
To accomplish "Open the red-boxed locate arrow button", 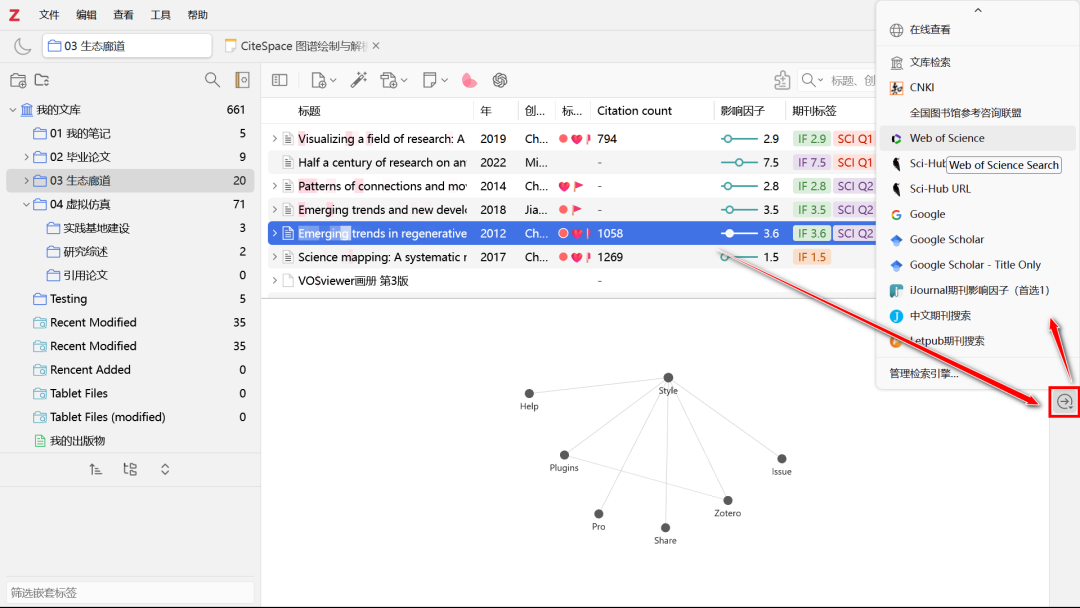I will tap(1064, 402).
